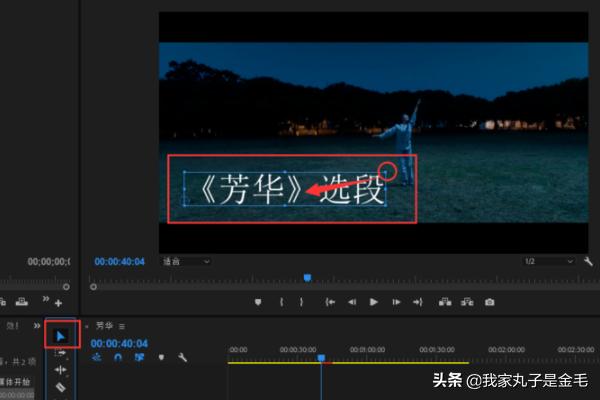This screenshot has width=600, height=400.
Task: Toggle linked selection in timeline
Action: [139, 357]
